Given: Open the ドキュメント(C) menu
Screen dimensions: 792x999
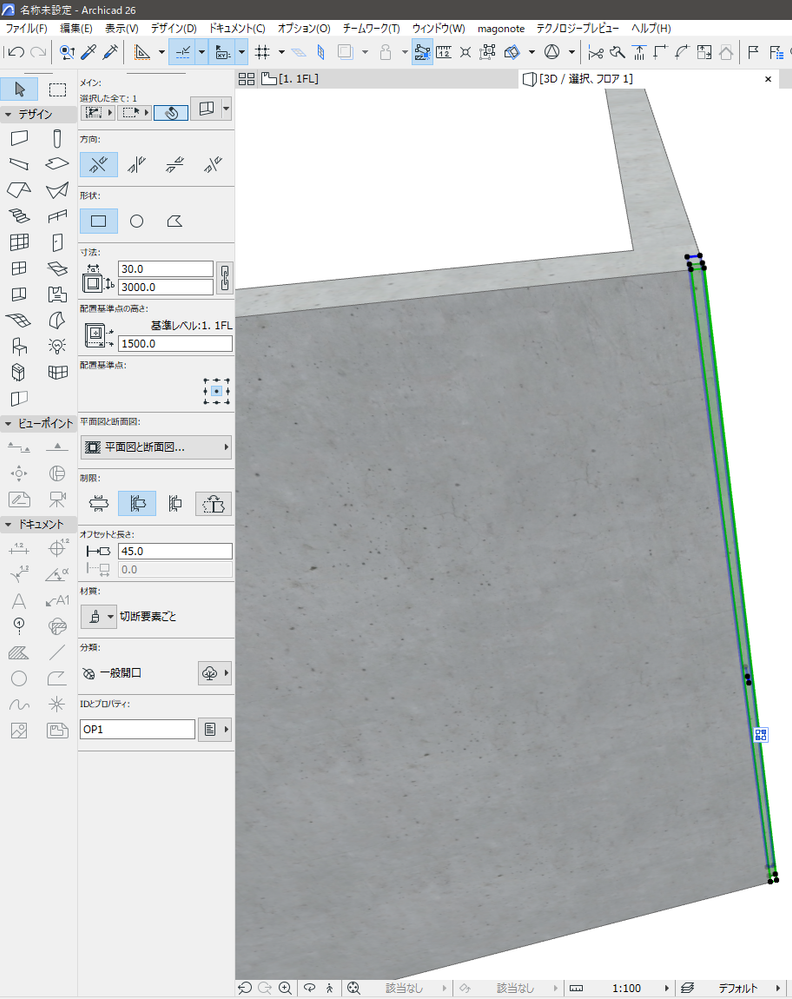Looking at the screenshot, I should pos(236,28).
